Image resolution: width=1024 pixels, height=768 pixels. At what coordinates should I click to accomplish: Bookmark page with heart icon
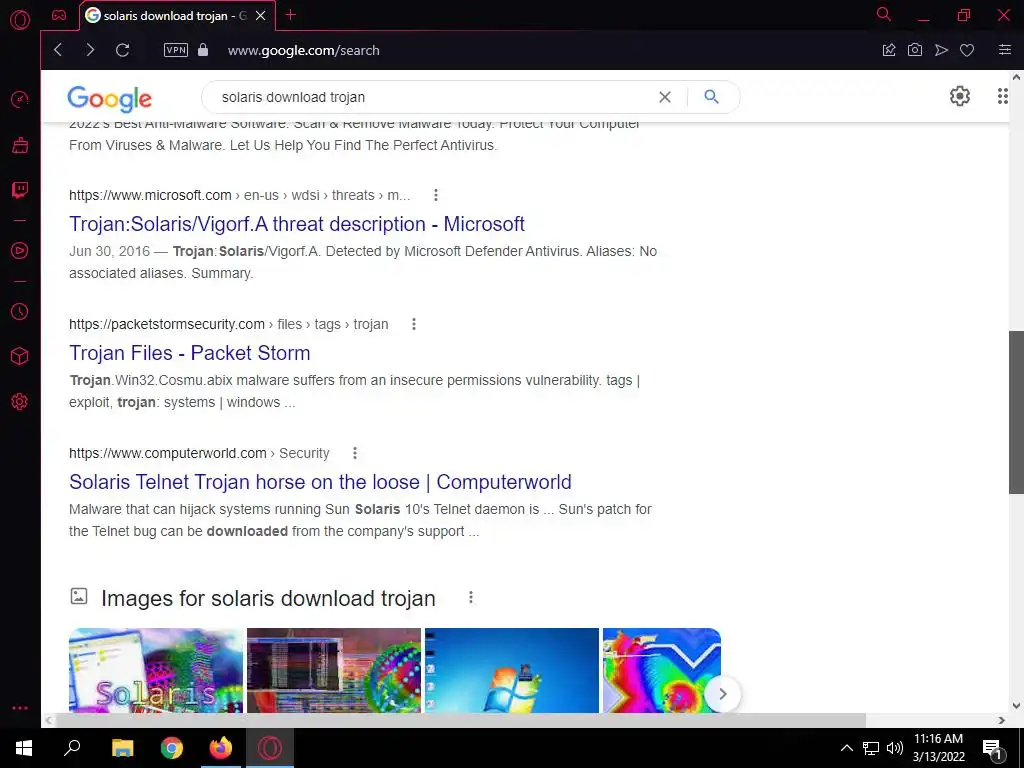tap(967, 50)
